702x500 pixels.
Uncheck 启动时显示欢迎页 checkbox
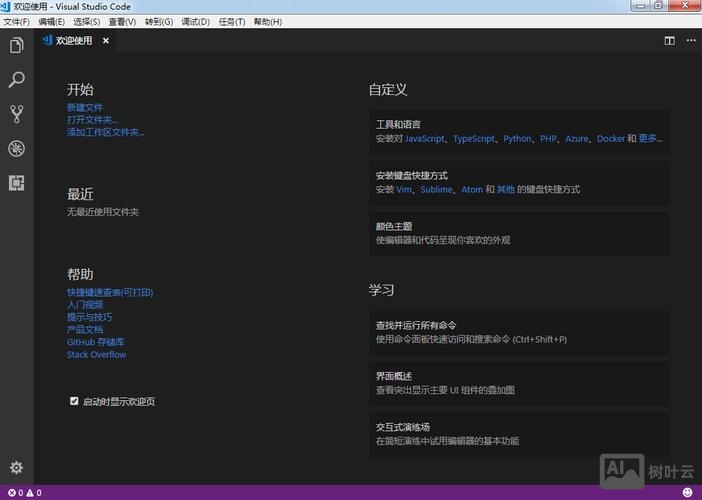click(74, 401)
